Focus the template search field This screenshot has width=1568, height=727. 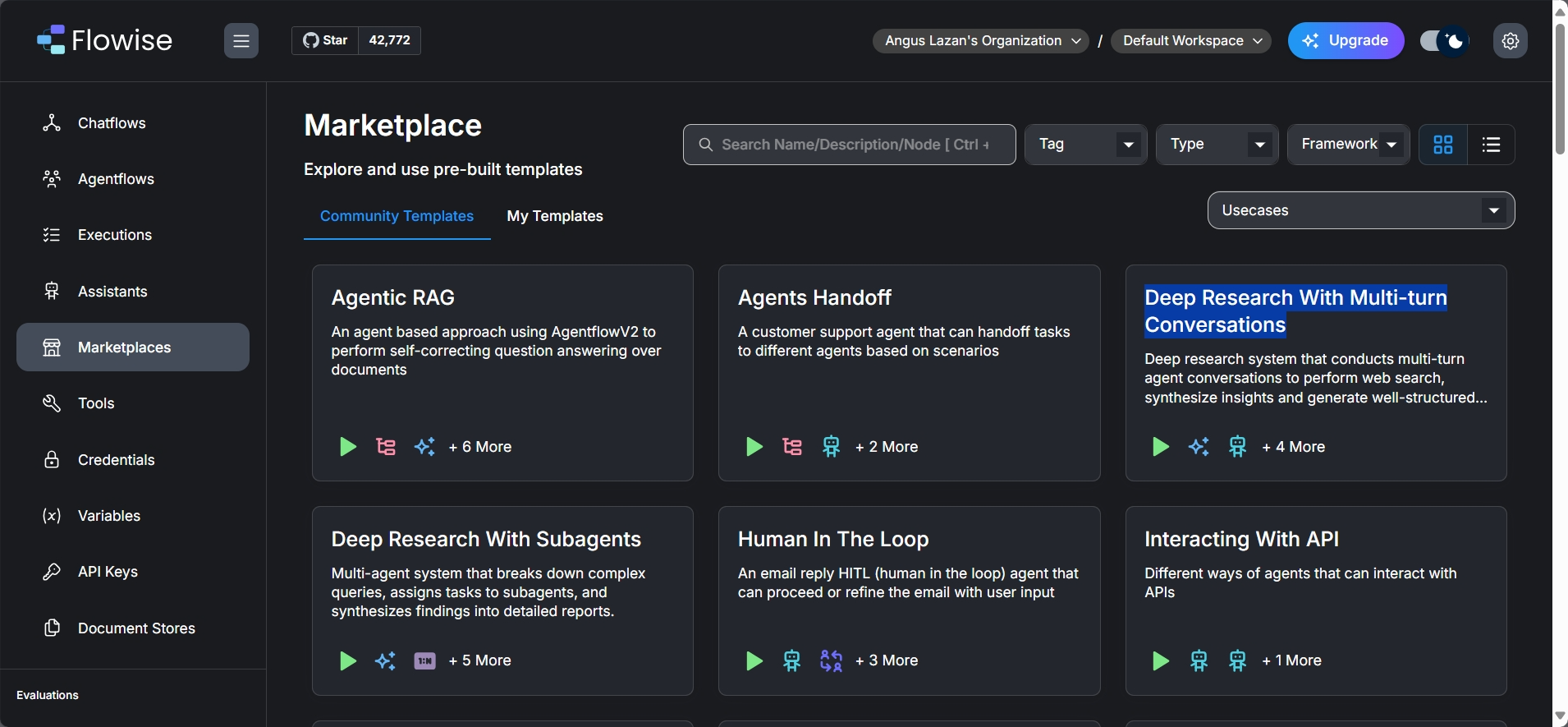tap(850, 145)
